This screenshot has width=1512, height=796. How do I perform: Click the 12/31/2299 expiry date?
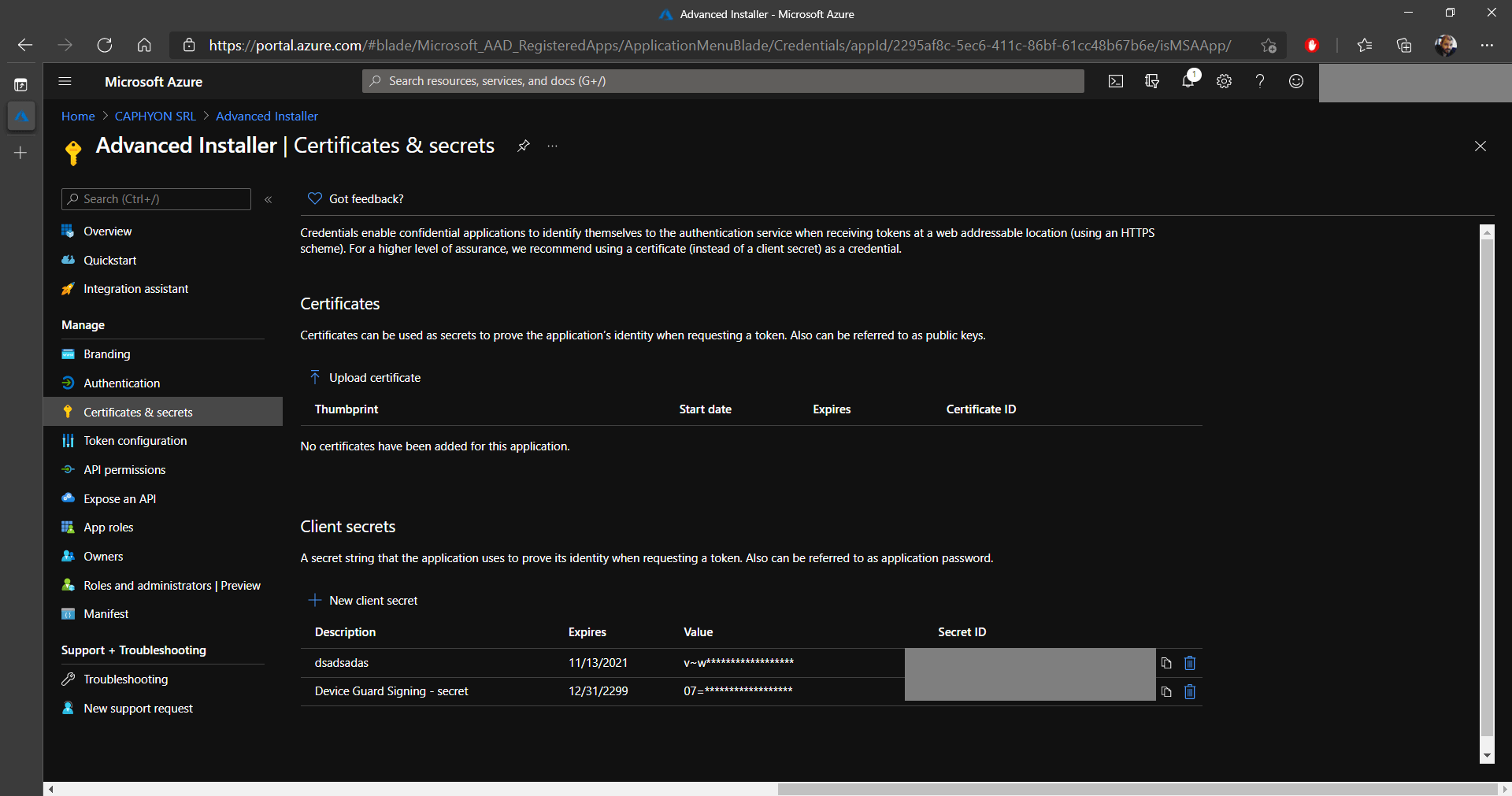pos(598,691)
